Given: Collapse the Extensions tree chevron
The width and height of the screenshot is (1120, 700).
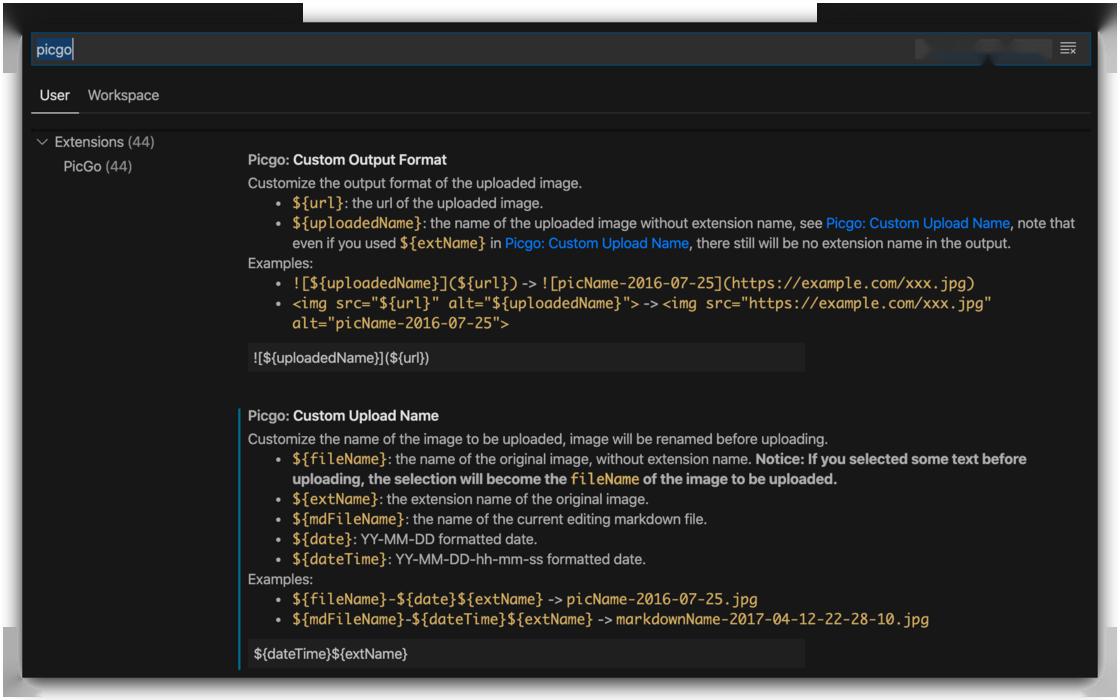Looking at the screenshot, I should coord(42,143).
